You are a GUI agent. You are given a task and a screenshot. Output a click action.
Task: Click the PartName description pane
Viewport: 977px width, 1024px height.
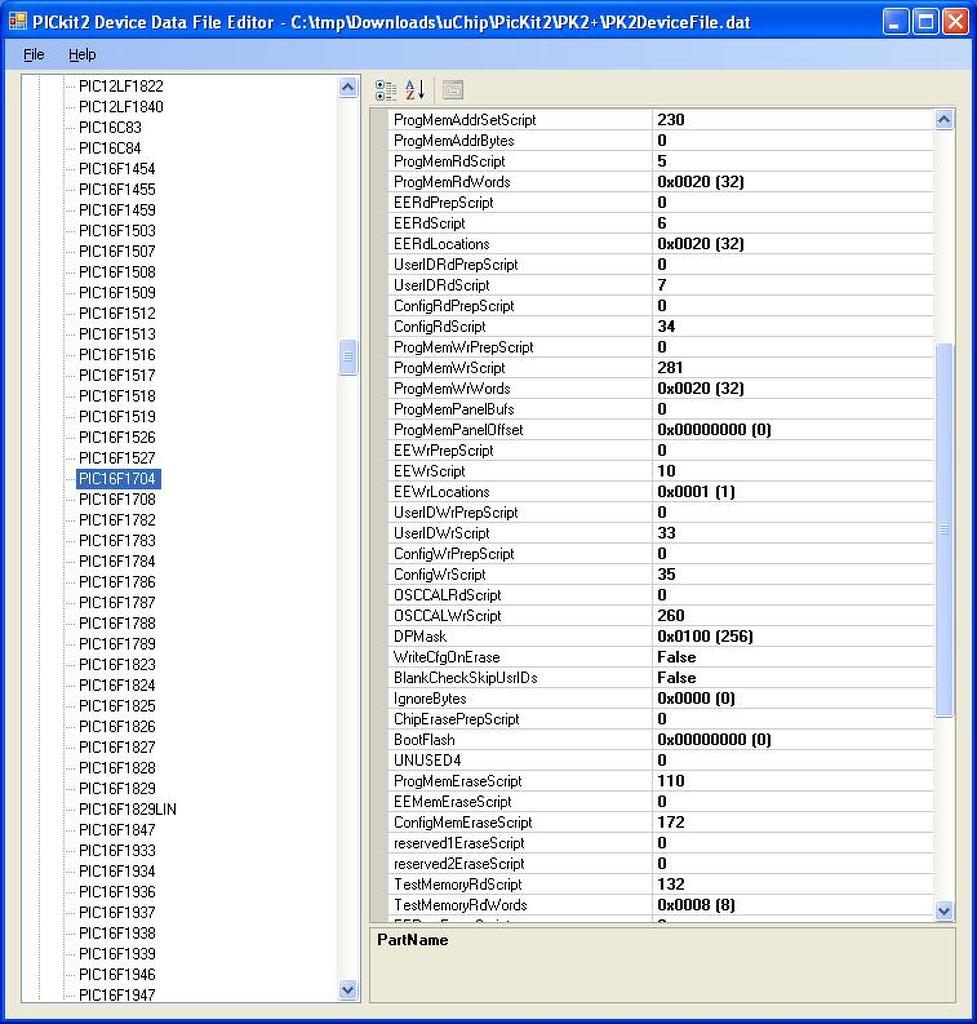coord(662,965)
